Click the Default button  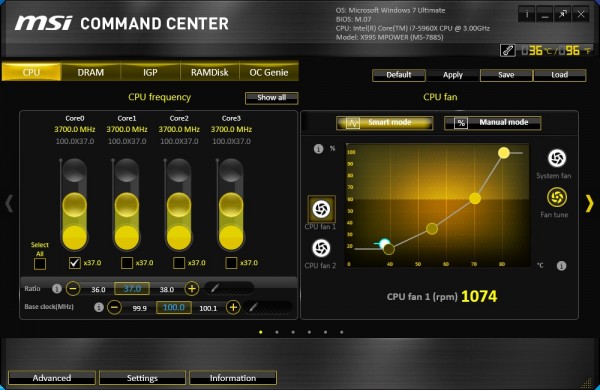[399, 75]
